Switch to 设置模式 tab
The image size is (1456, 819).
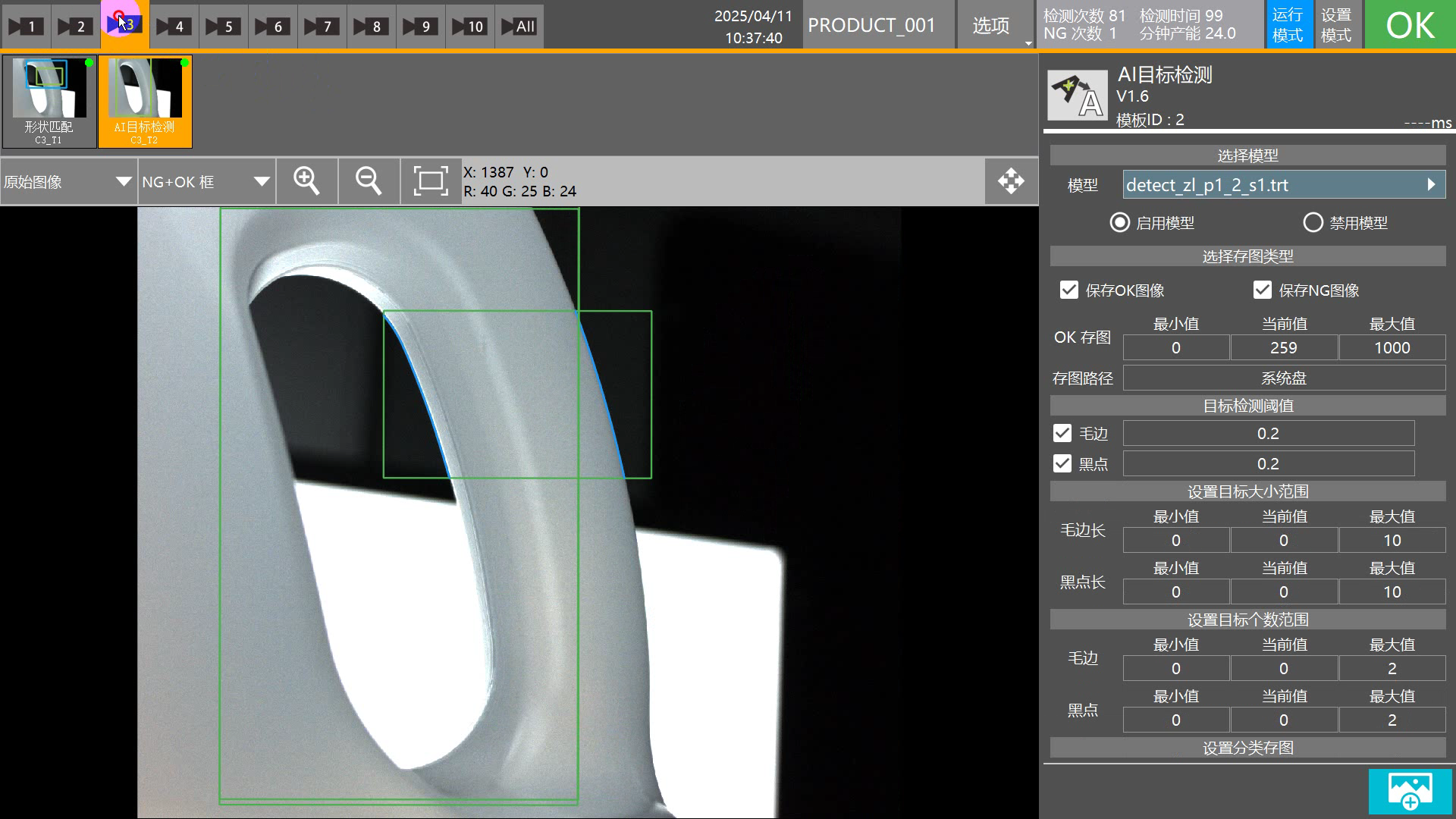coord(1336,25)
